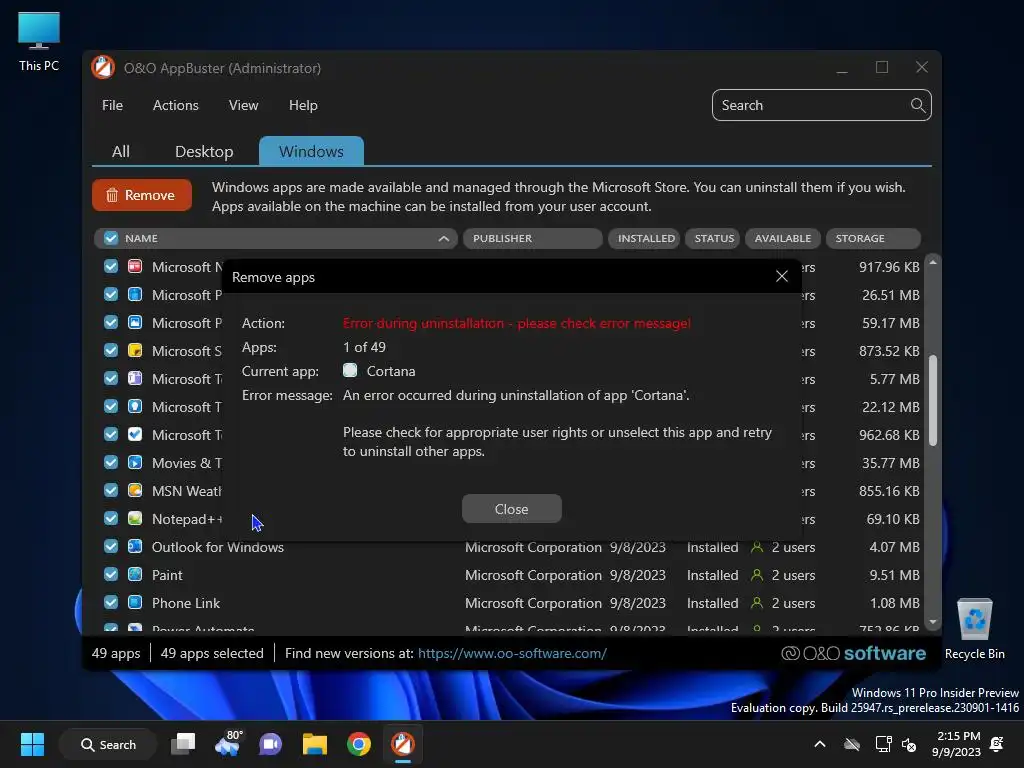1024x768 pixels.
Task: Sort by the STATUS column header
Action: [713, 238]
